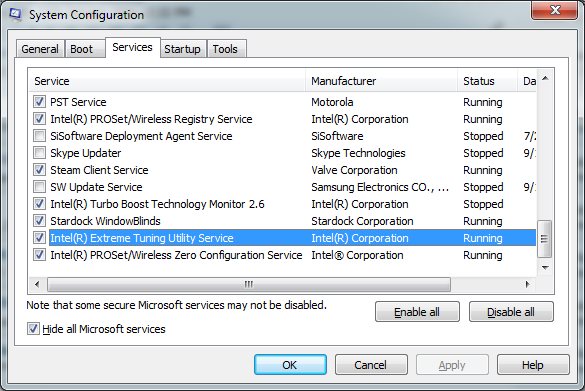Click the OK button
The image size is (585, 391).
click(290, 365)
